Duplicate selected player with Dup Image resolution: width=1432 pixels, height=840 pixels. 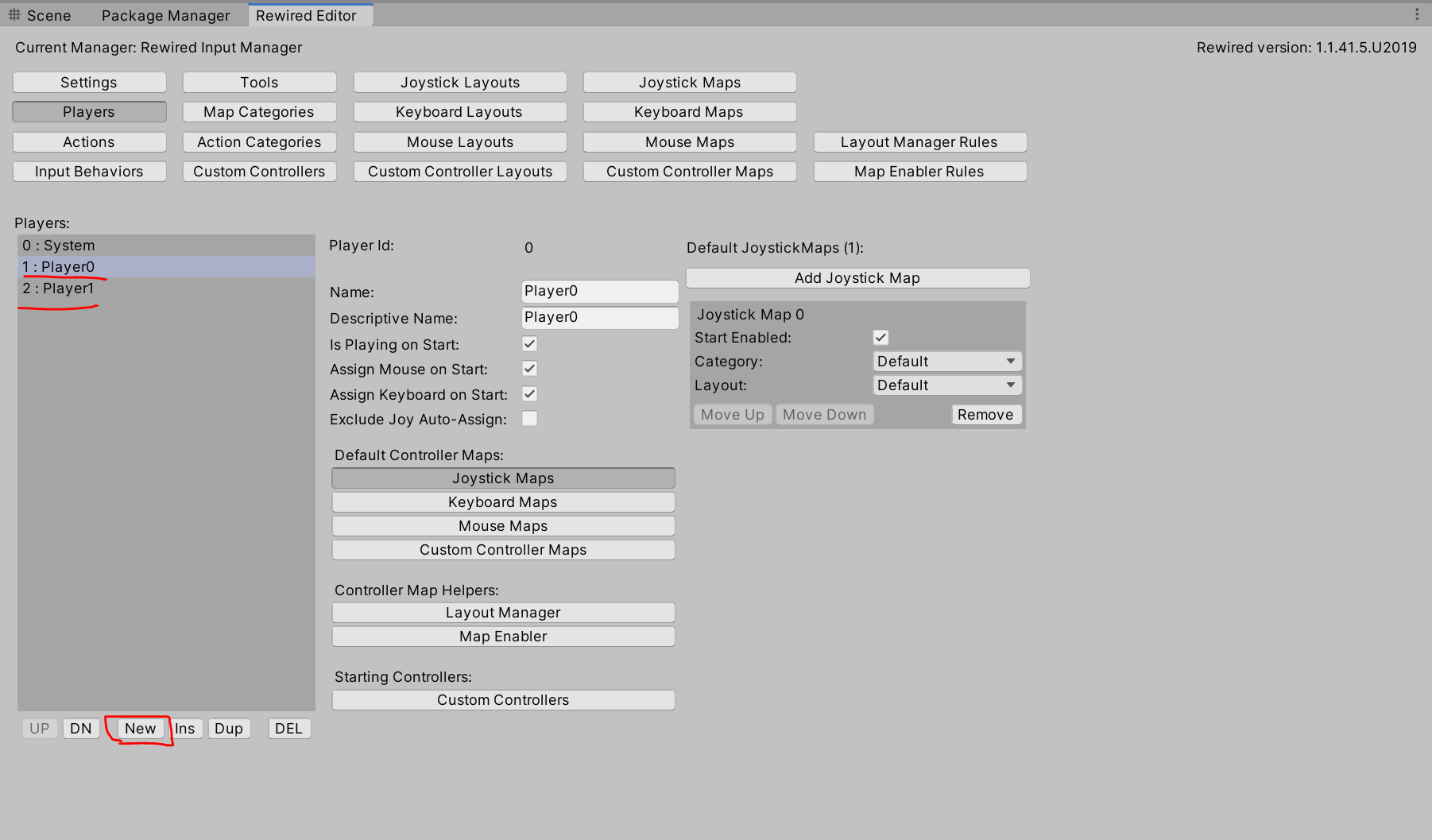tap(229, 729)
